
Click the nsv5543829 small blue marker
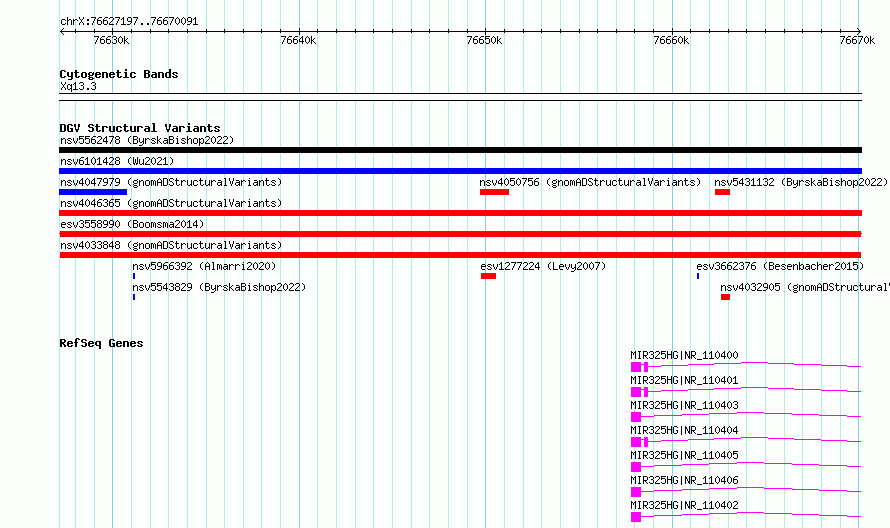(x=134, y=297)
